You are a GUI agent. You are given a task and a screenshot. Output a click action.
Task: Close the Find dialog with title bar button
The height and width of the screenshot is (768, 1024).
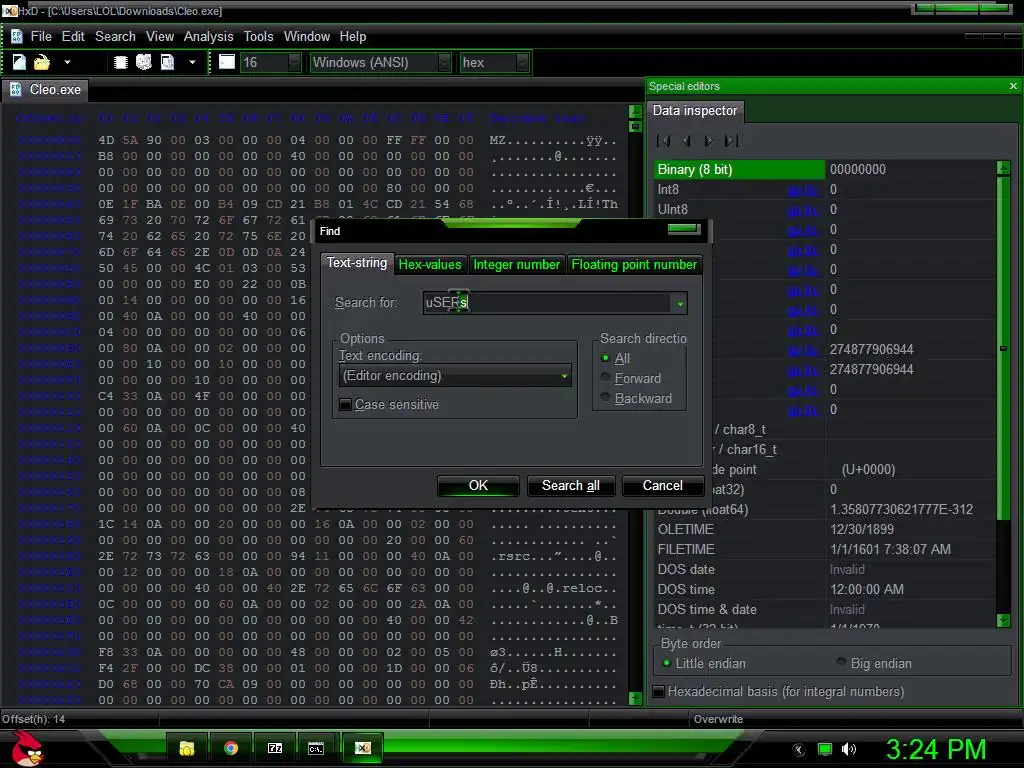point(684,229)
